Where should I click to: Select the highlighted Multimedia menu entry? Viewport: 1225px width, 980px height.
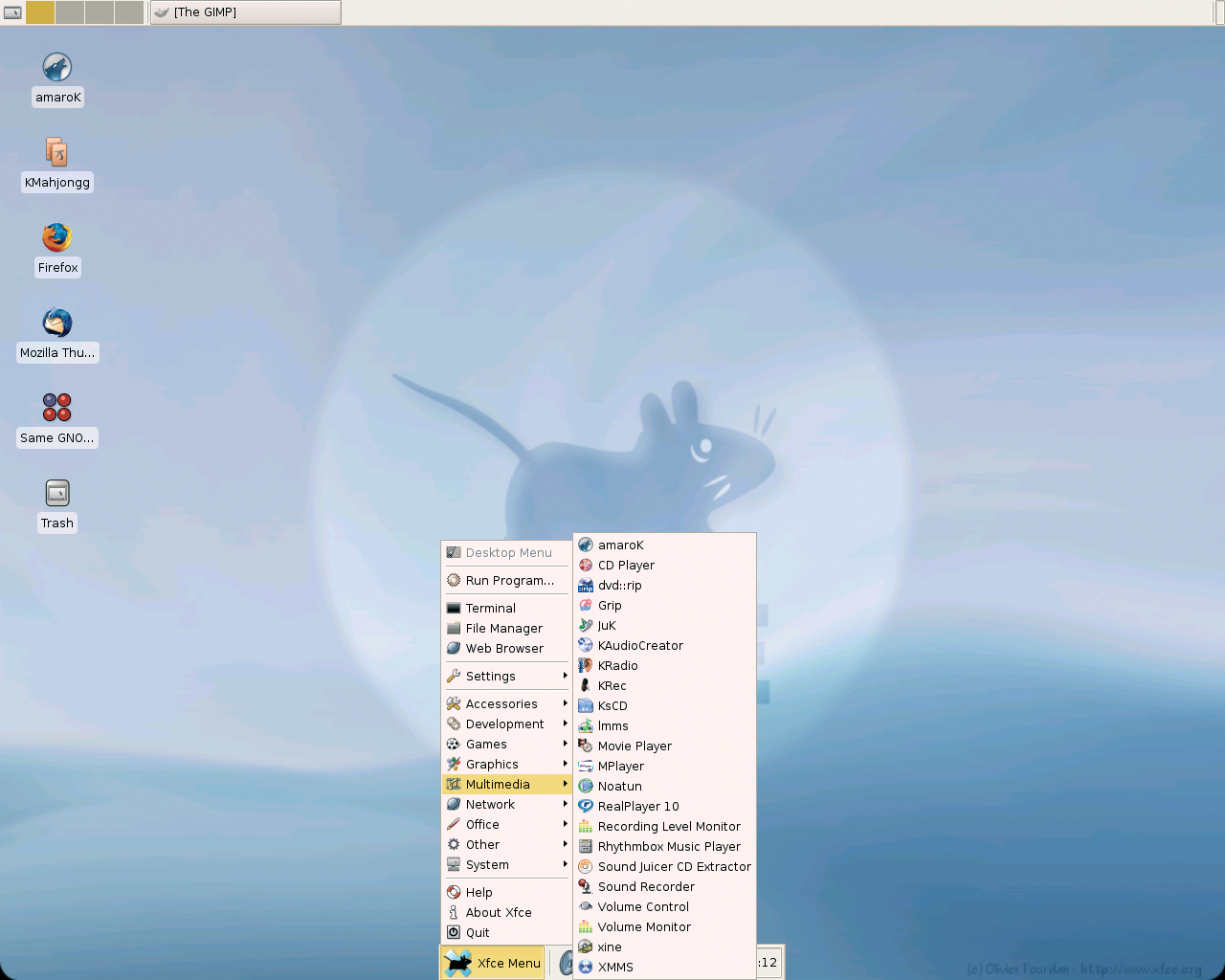(506, 784)
